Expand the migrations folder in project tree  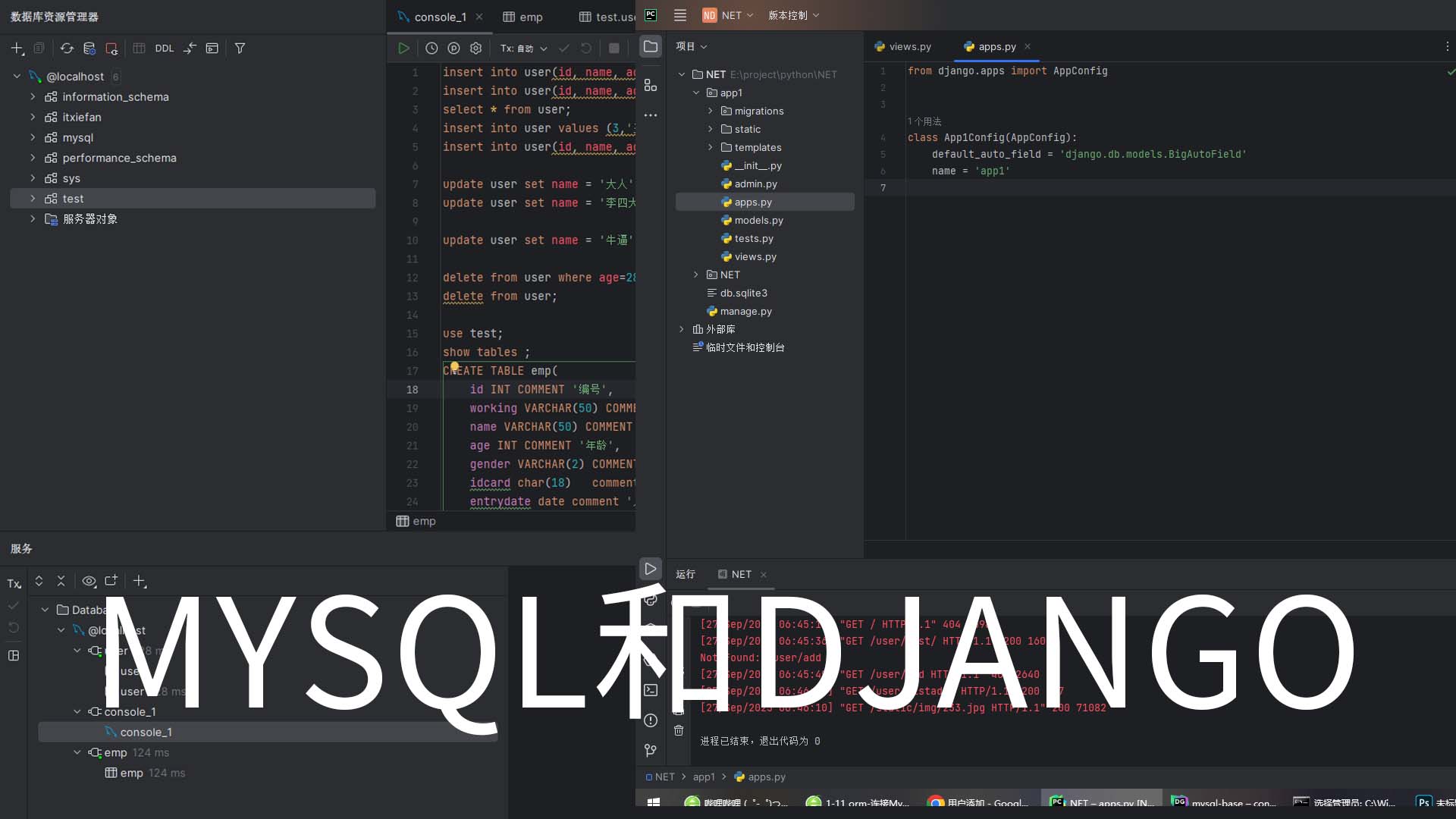click(711, 111)
